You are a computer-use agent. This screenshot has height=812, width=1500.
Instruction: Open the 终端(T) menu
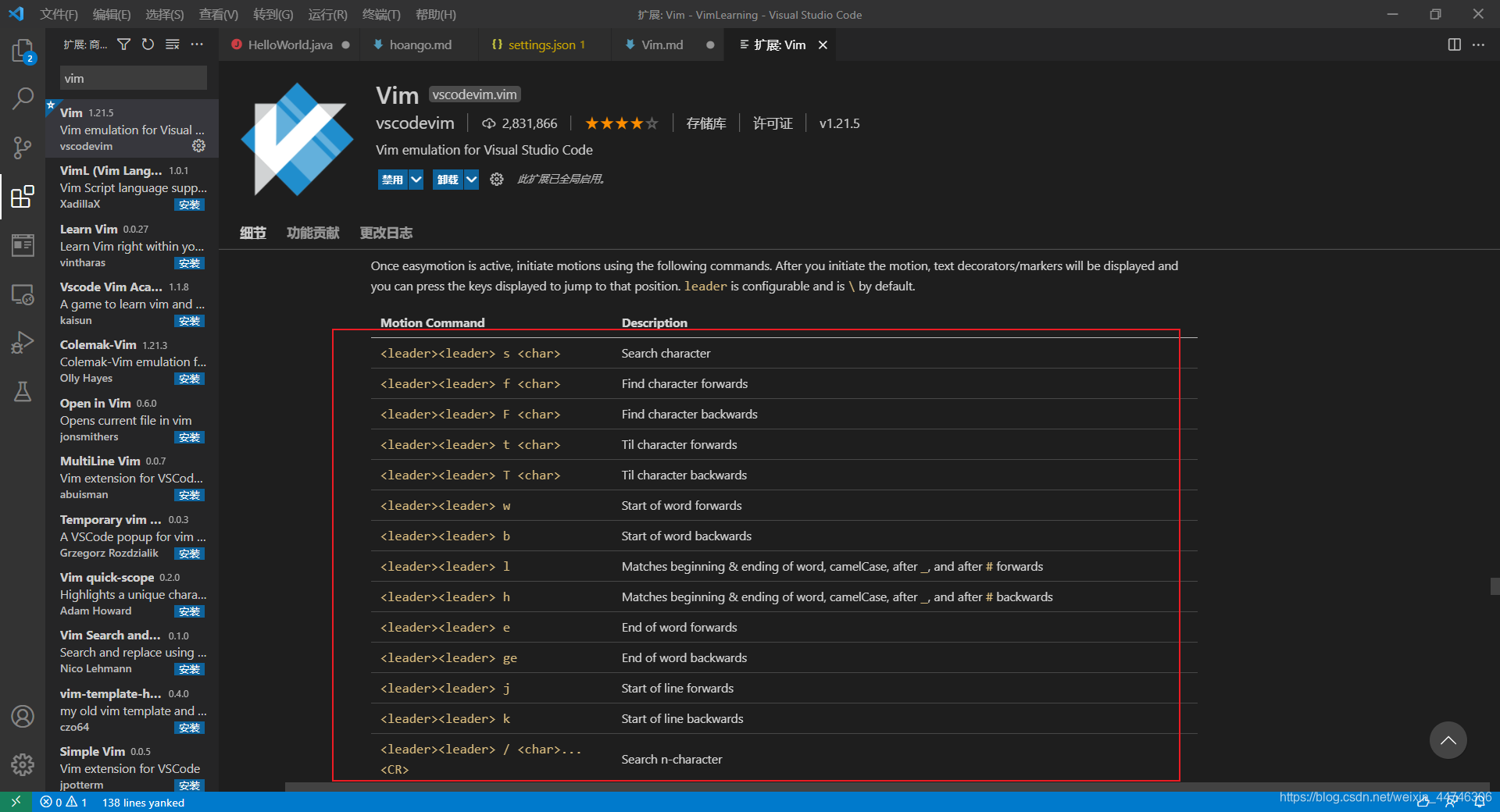click(x=381, y=14)
